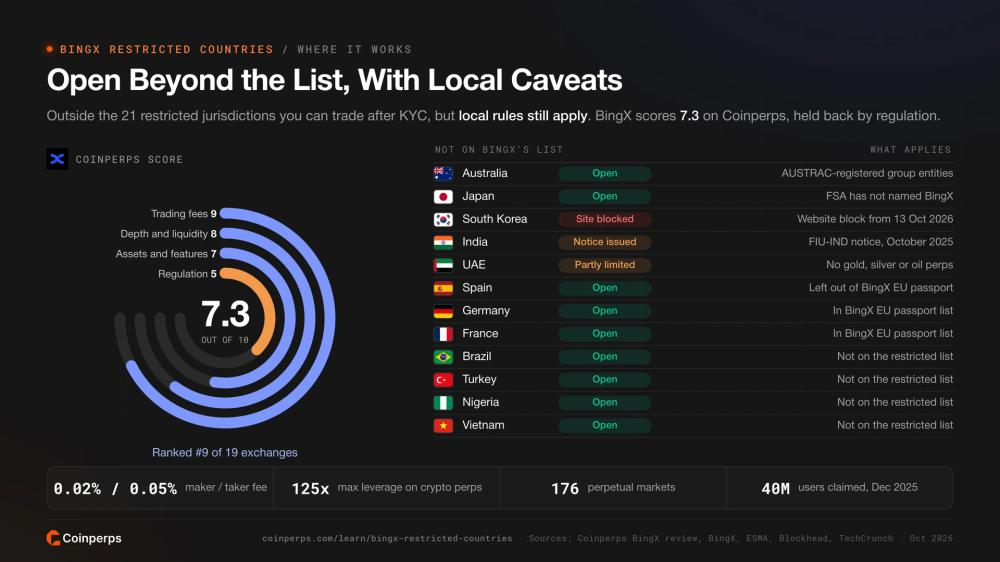Click the Open badge for Japan
This screenshot has height=562, width=1000.
point(605,196)
